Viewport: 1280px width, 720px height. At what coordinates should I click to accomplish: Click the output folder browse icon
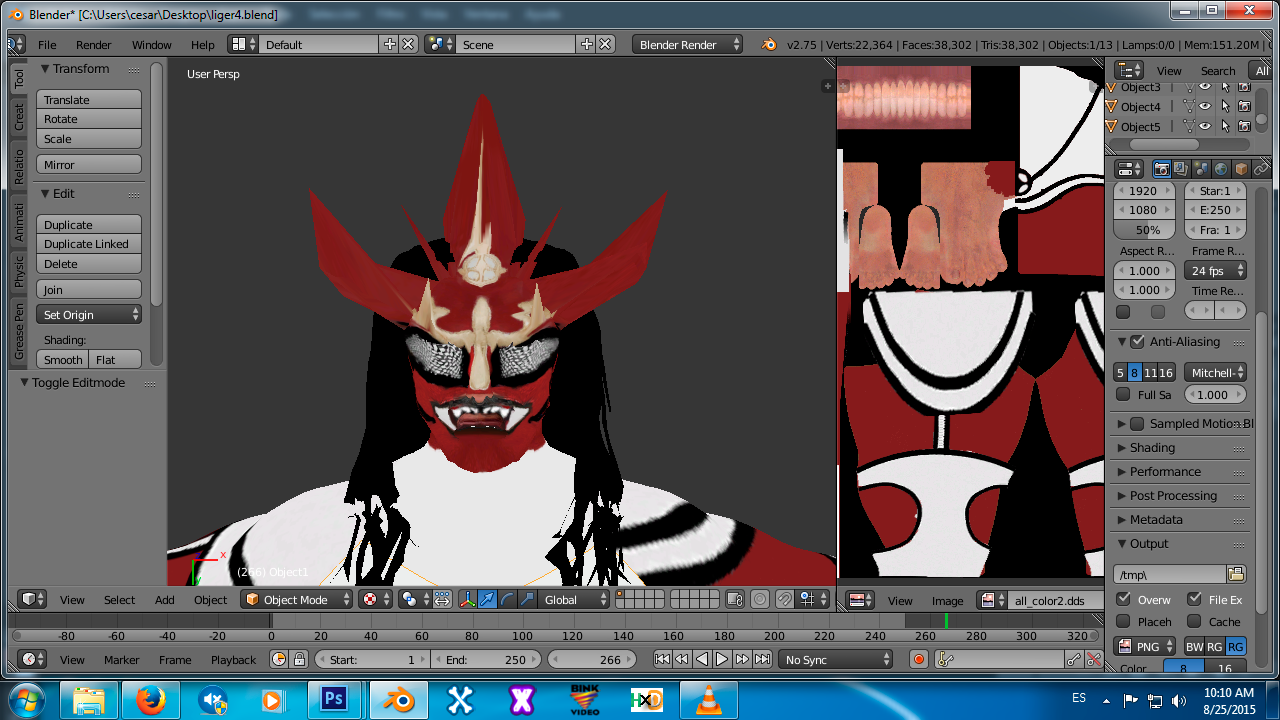1236,574
